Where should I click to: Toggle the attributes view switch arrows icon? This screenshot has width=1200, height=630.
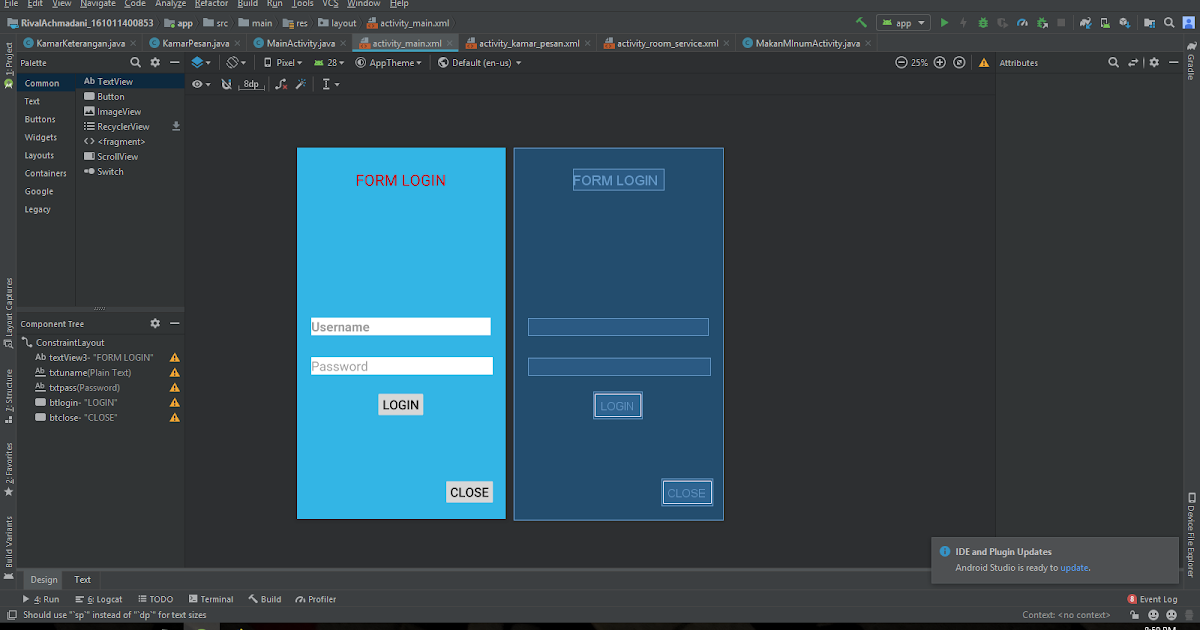point(1133,62)
